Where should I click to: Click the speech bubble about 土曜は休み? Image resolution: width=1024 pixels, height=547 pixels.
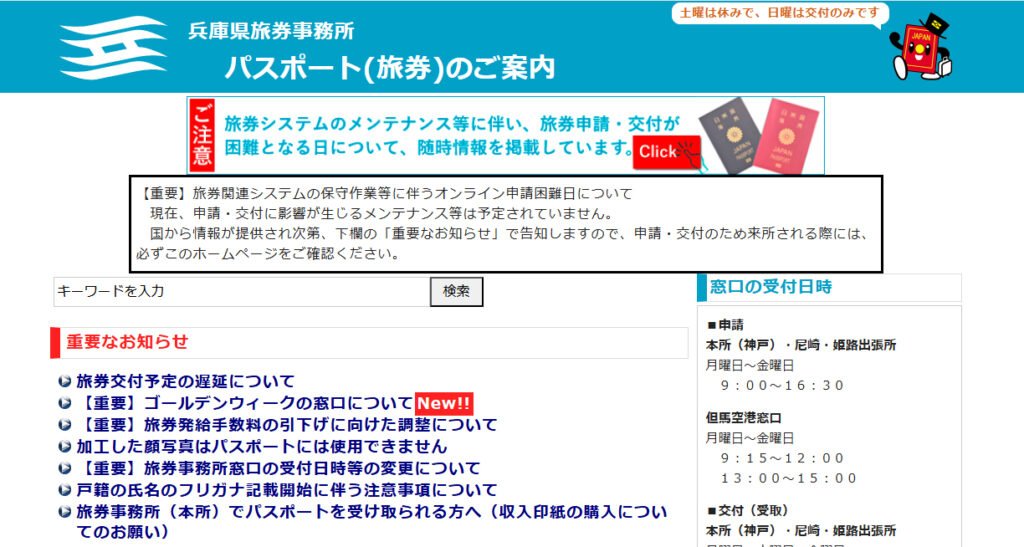click(x=780, y=13)
